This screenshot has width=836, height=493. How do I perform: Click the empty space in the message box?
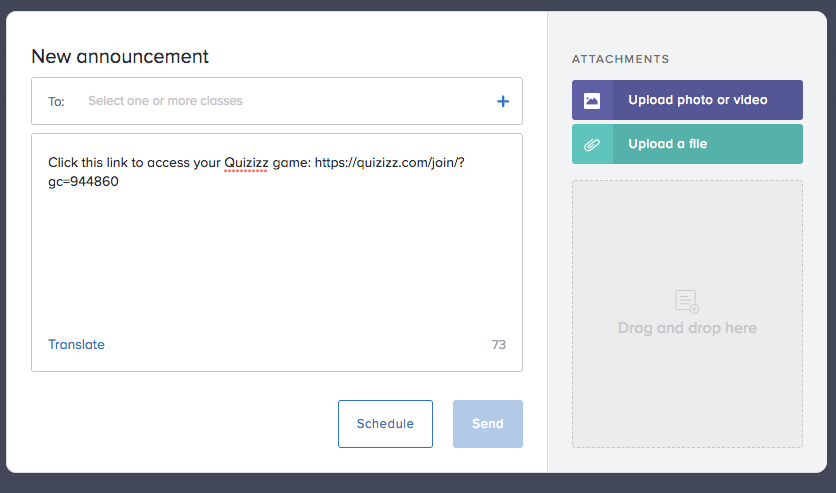tap(276, 260)
